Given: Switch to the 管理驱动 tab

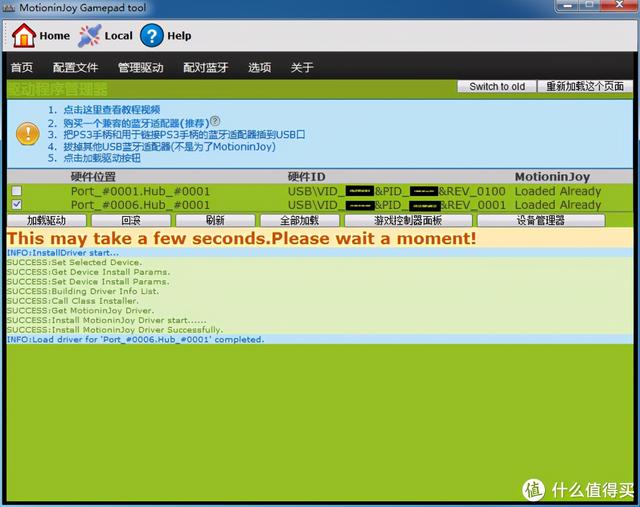Looking at the screenshot, I should point(140,67).
